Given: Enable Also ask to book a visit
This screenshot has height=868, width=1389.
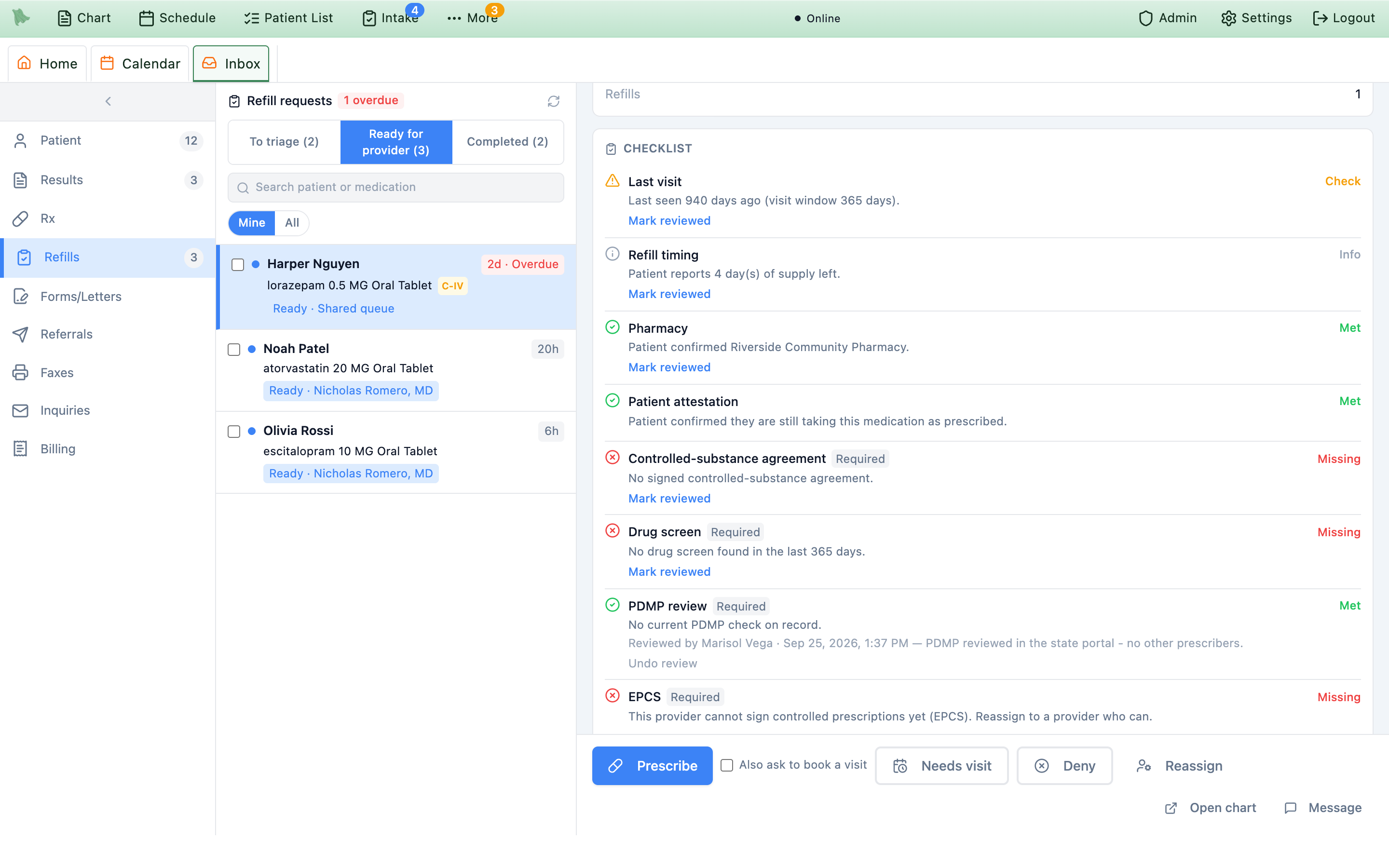Looking at the screenshot, I should (727, 765).
